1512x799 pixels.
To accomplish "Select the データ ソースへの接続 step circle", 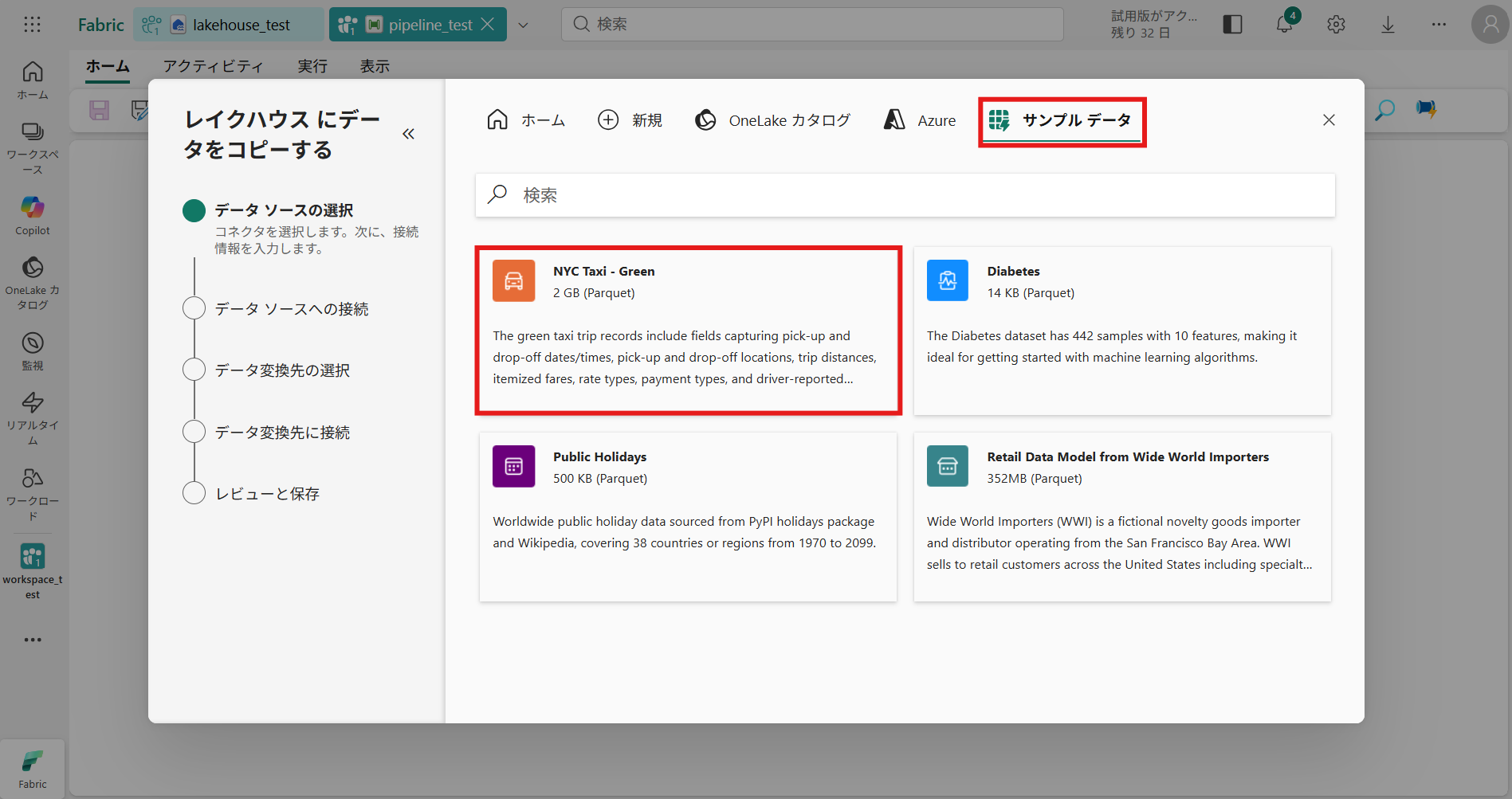I will coord(194,308).
